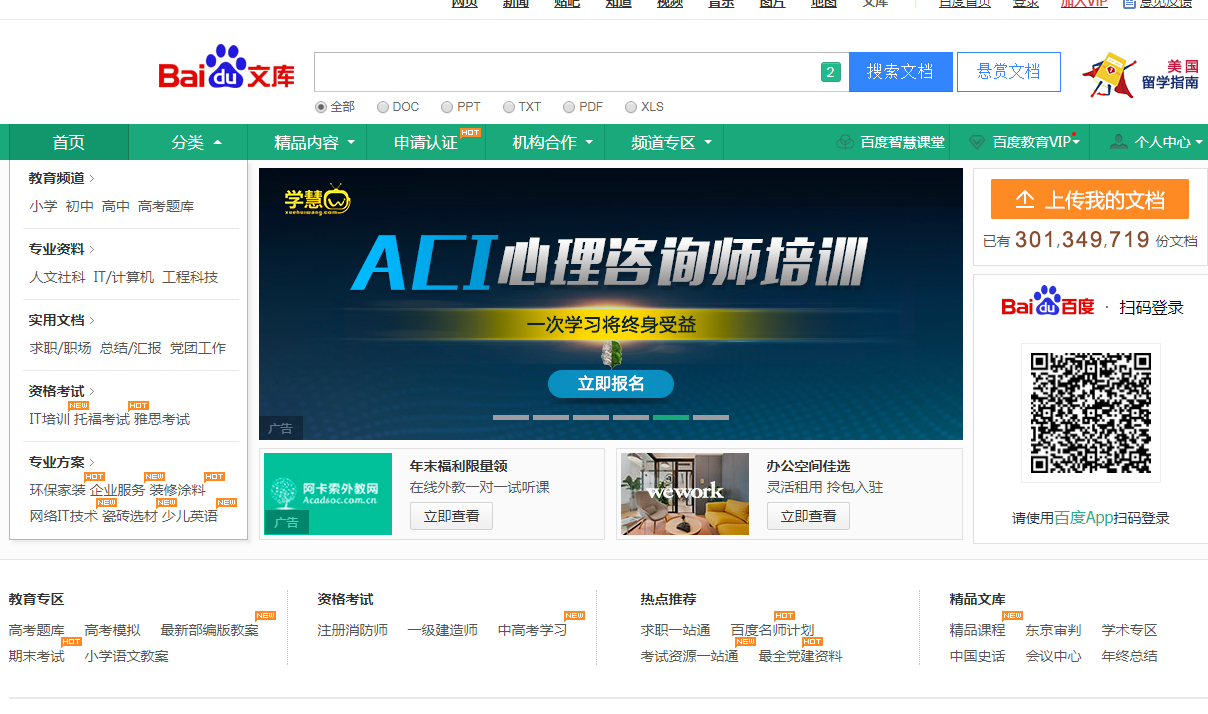Open the 小学语文教案 link
Screen dimensions: 1208x714
[127, 656]
